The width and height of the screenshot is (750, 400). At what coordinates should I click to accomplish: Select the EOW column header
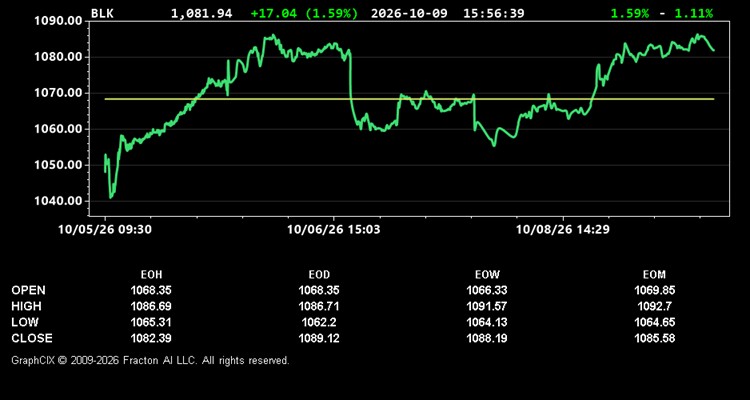(487, 275)
